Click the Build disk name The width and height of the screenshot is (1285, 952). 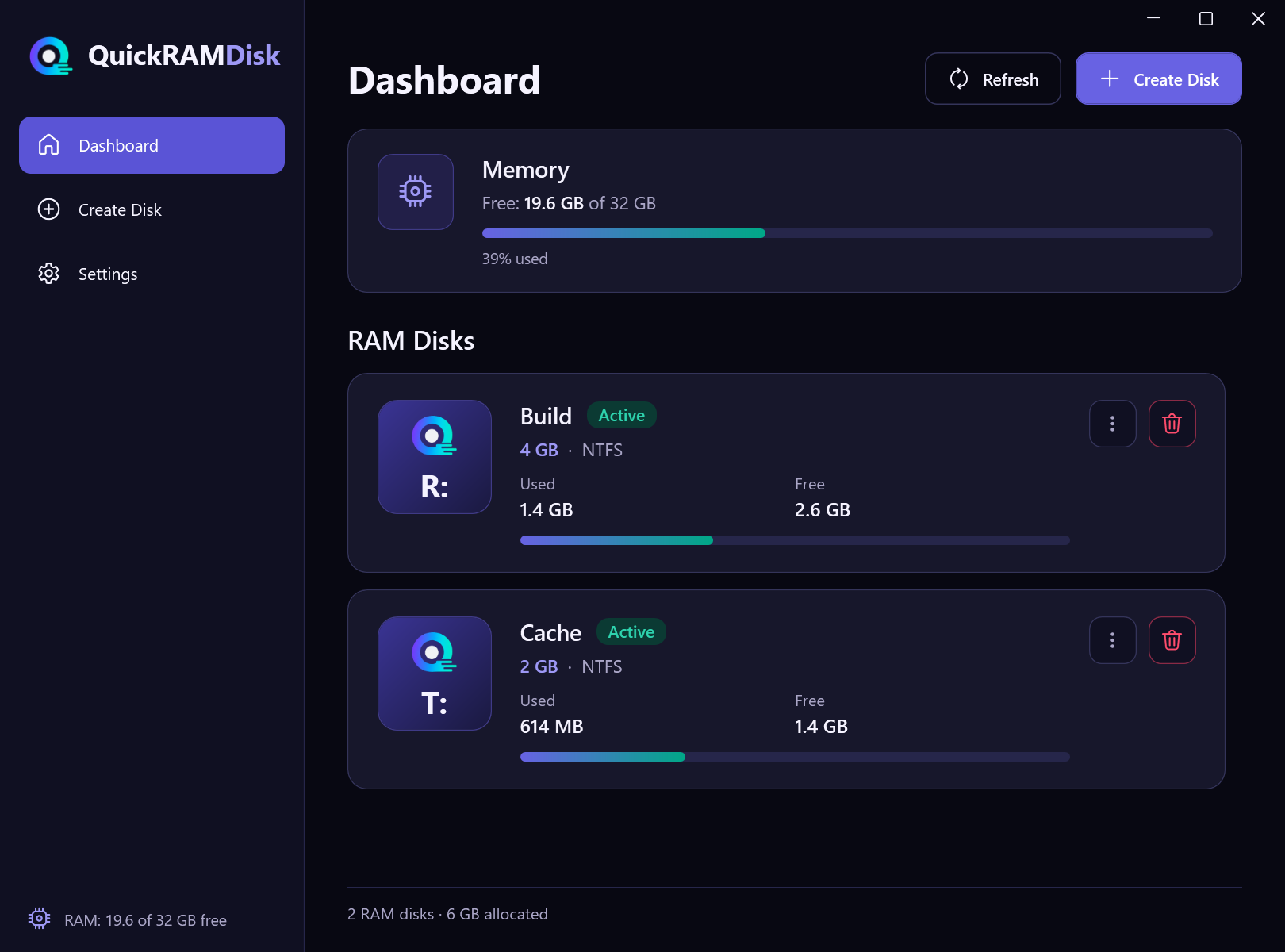point(546,416)
